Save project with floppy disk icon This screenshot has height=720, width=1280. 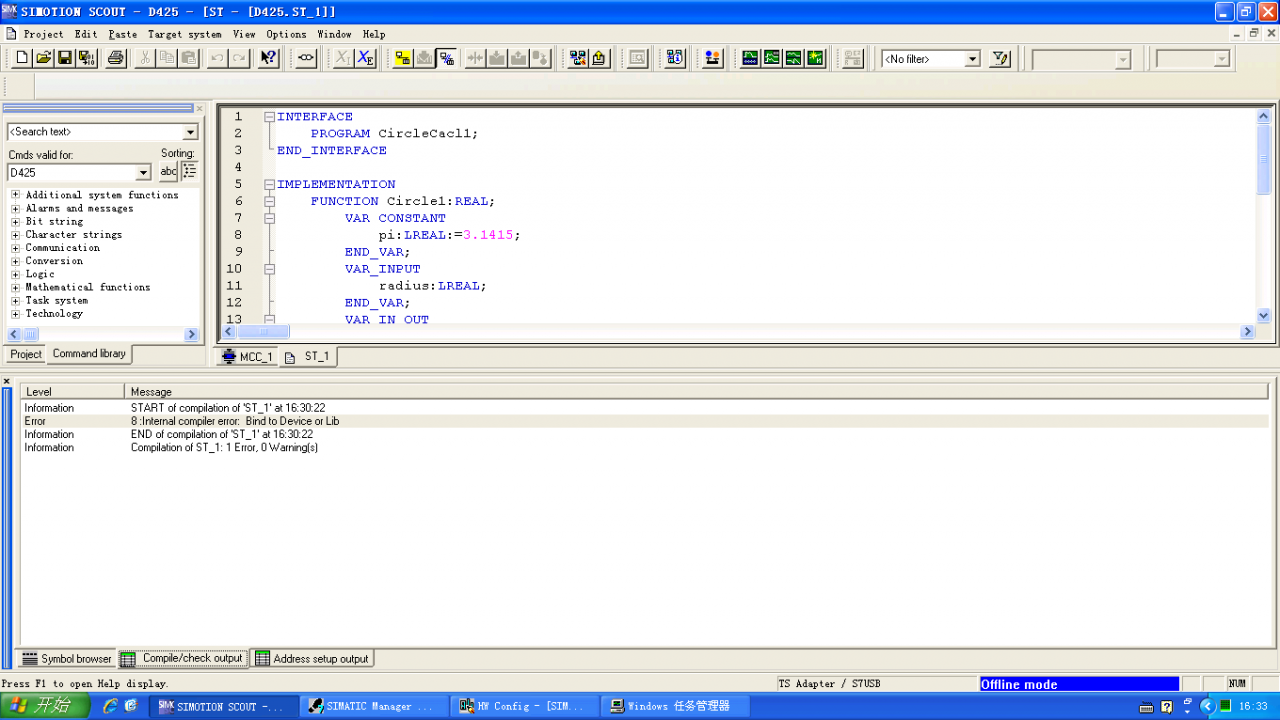[x=65, y=58]
